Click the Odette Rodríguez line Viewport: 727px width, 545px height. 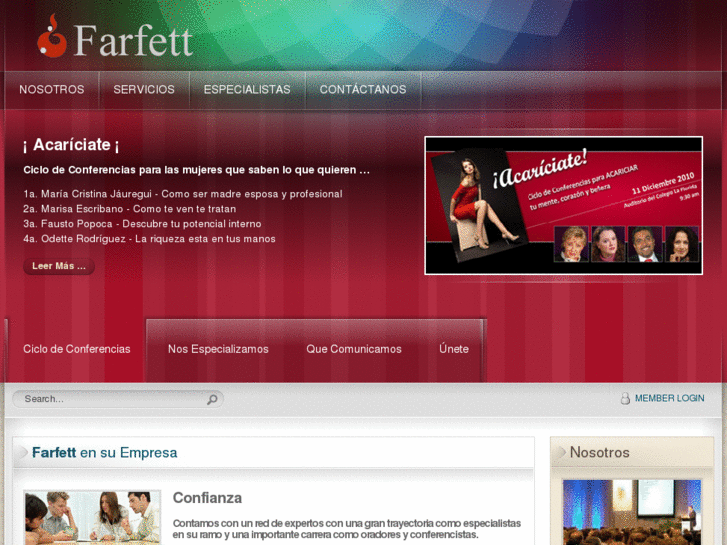coord(149,239)
